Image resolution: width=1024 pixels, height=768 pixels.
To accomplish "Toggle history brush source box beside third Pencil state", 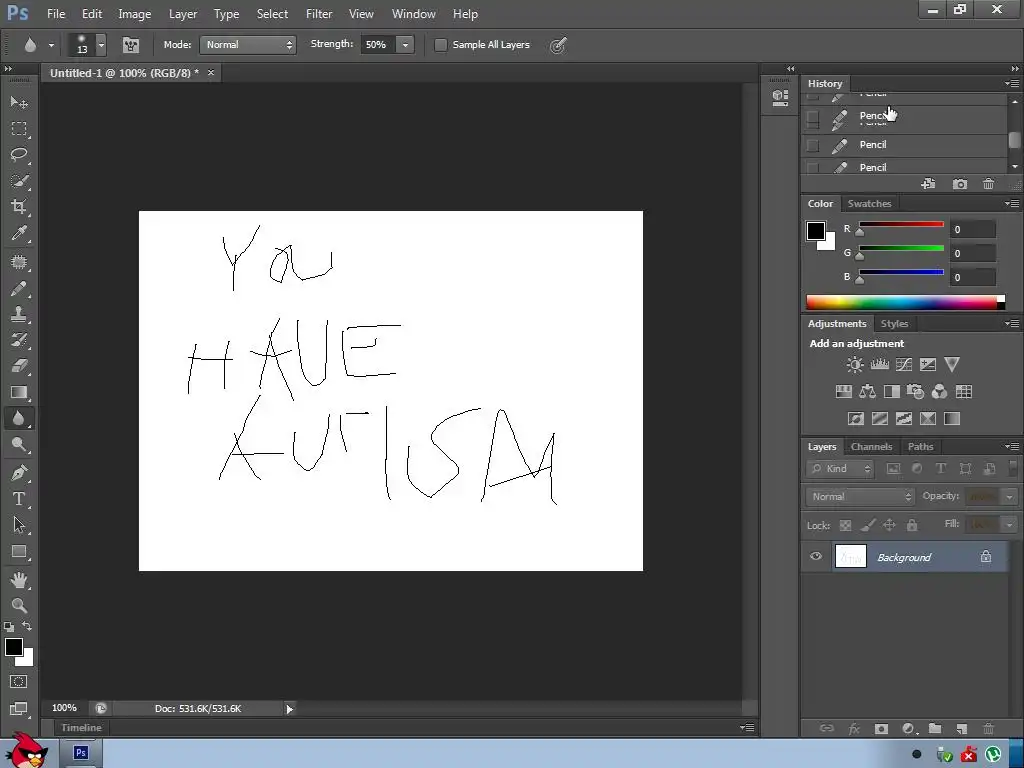I will pyautogui.click(x=812, y=145).
